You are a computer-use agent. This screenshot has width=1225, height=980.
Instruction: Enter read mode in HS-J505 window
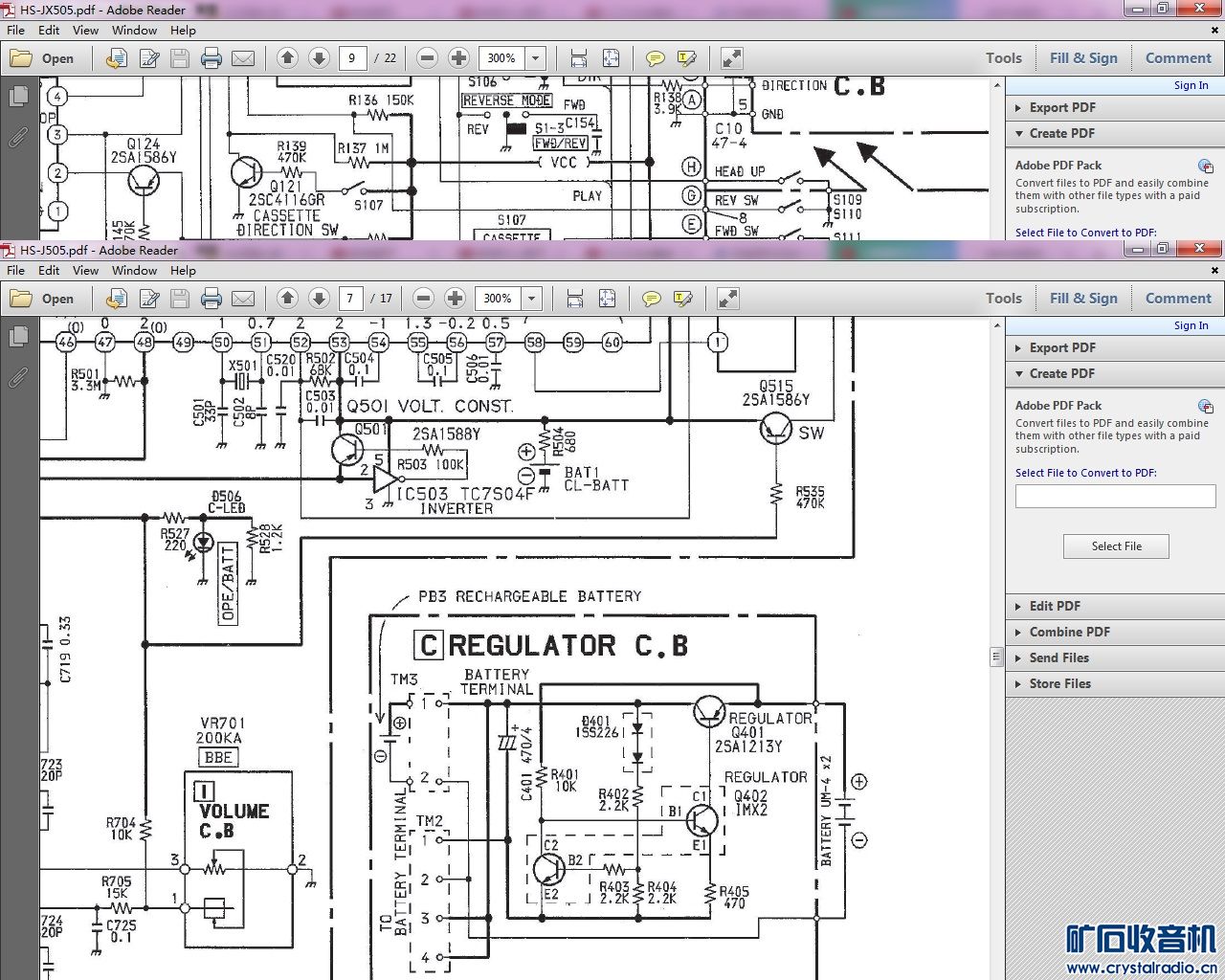(x=728, y=299)
